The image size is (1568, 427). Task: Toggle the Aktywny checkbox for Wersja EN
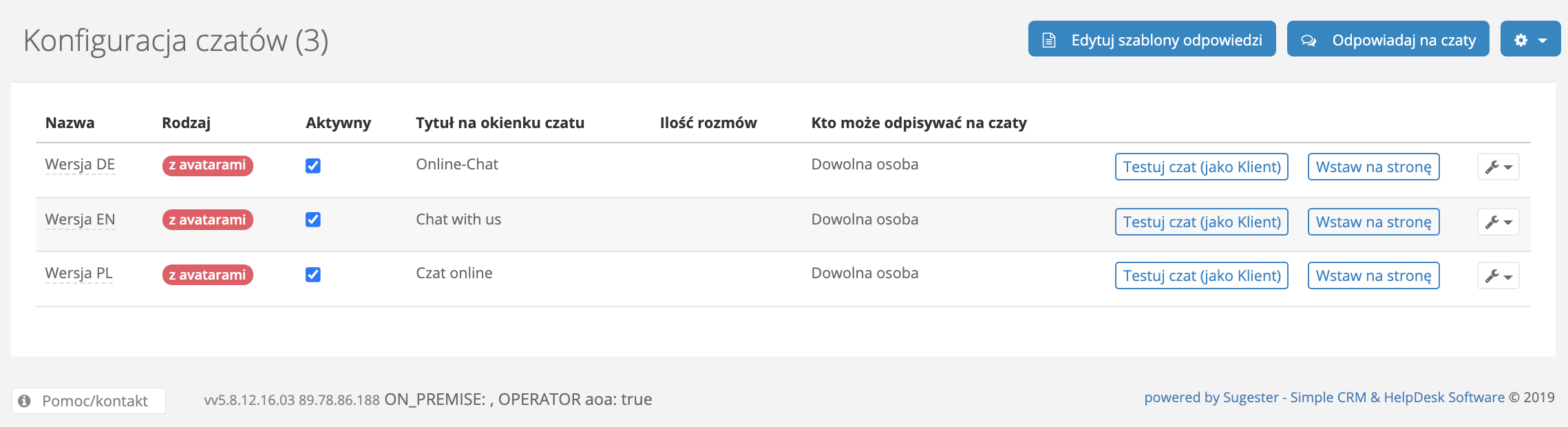[313, 220]
